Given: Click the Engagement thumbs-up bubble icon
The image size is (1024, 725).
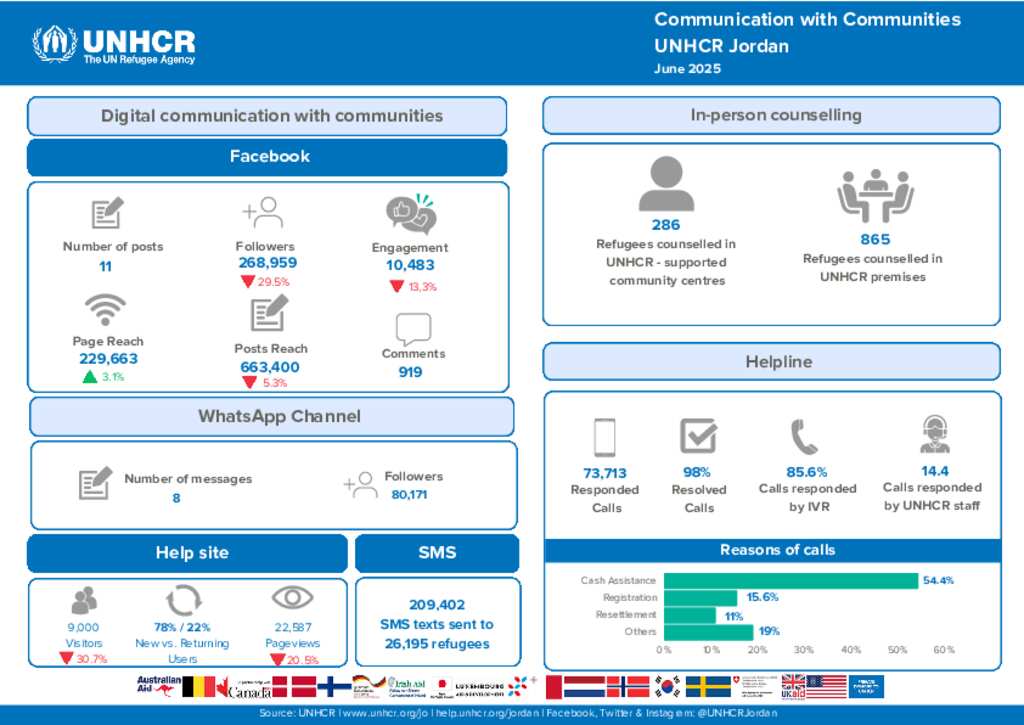Looking at the screenshot, I should pos(411,215).
